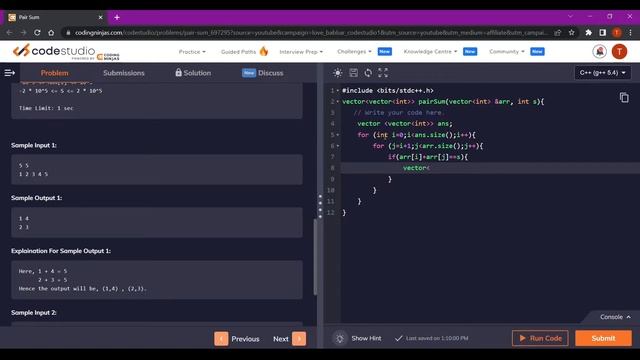Open the locked Solution tab

pos(193,73)
